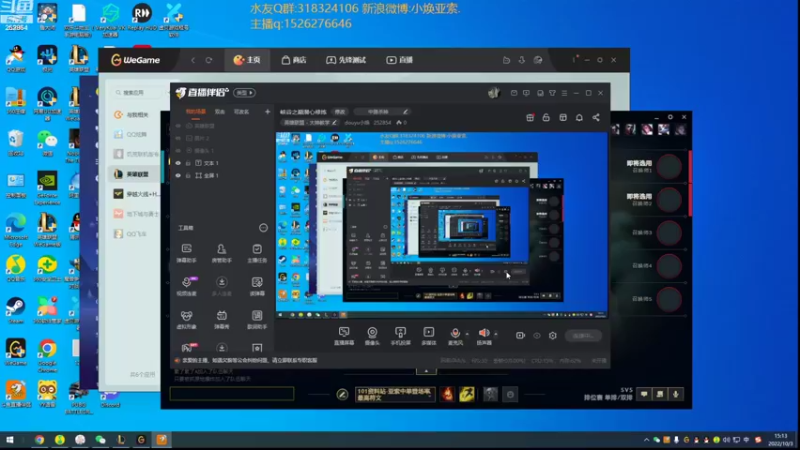Open Steam desktop shortcut
Image resolution: width=800 pixels, height=450 pixels.
point(15,311)
